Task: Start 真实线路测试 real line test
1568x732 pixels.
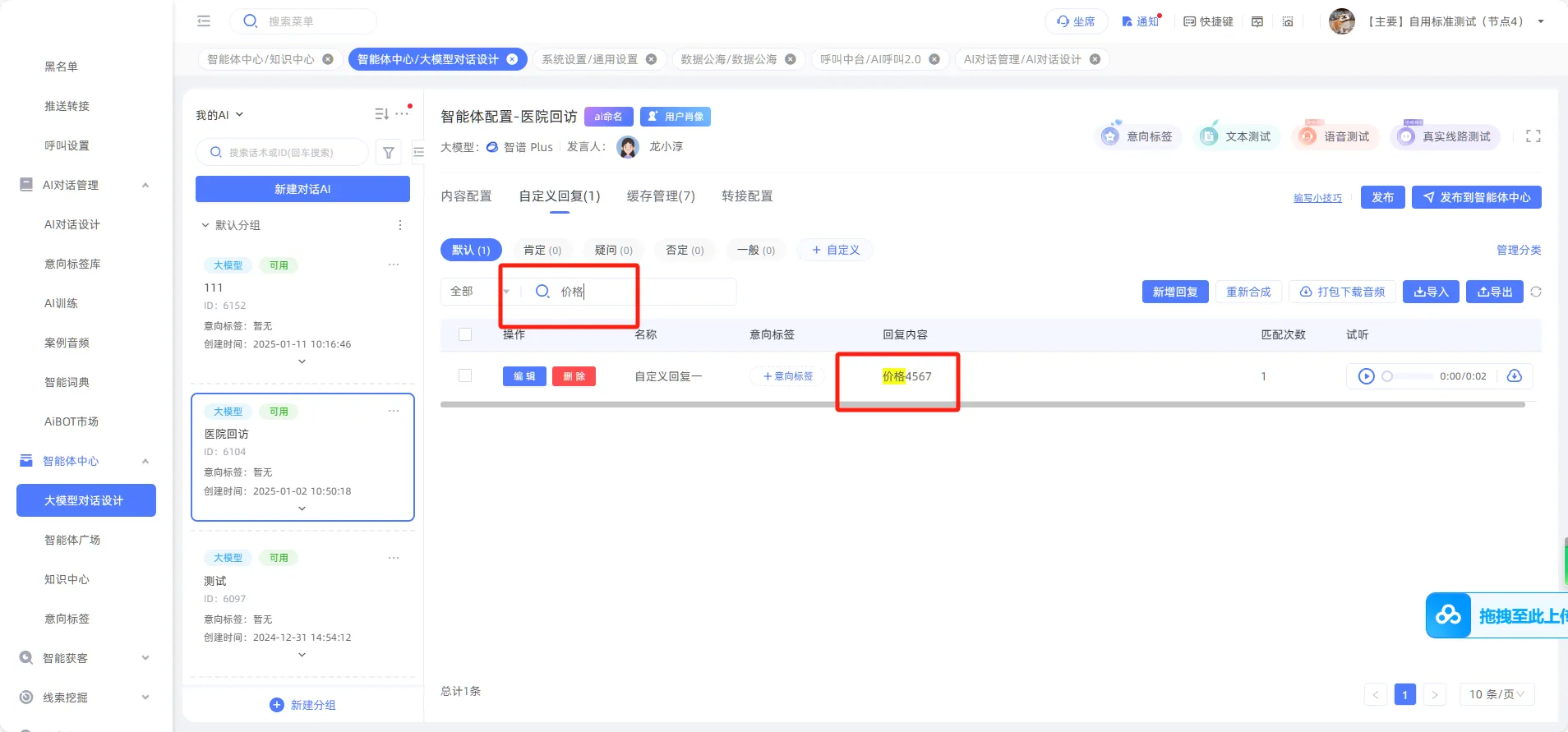Action: [x=1445, y=136]
